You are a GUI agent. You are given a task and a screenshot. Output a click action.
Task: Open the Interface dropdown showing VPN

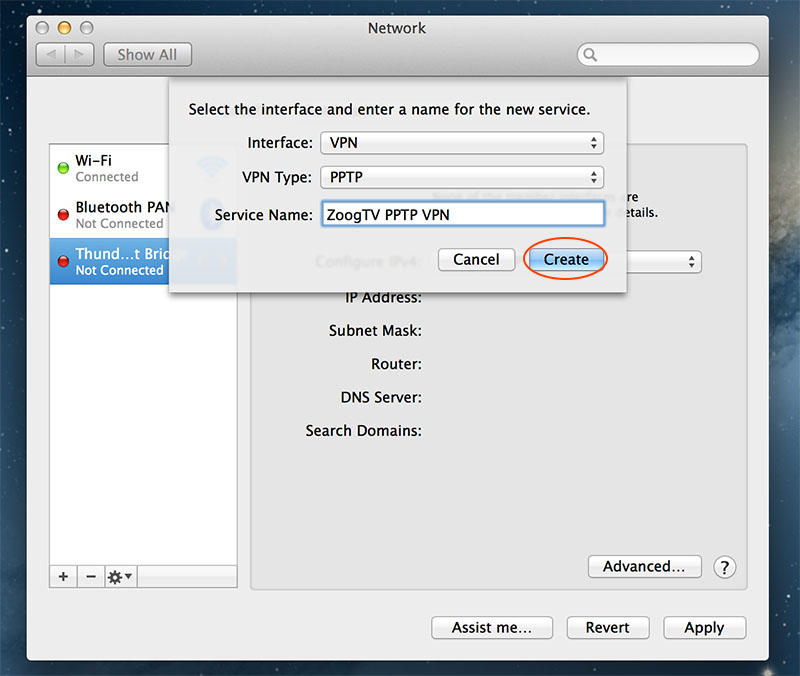pos(462,143)
